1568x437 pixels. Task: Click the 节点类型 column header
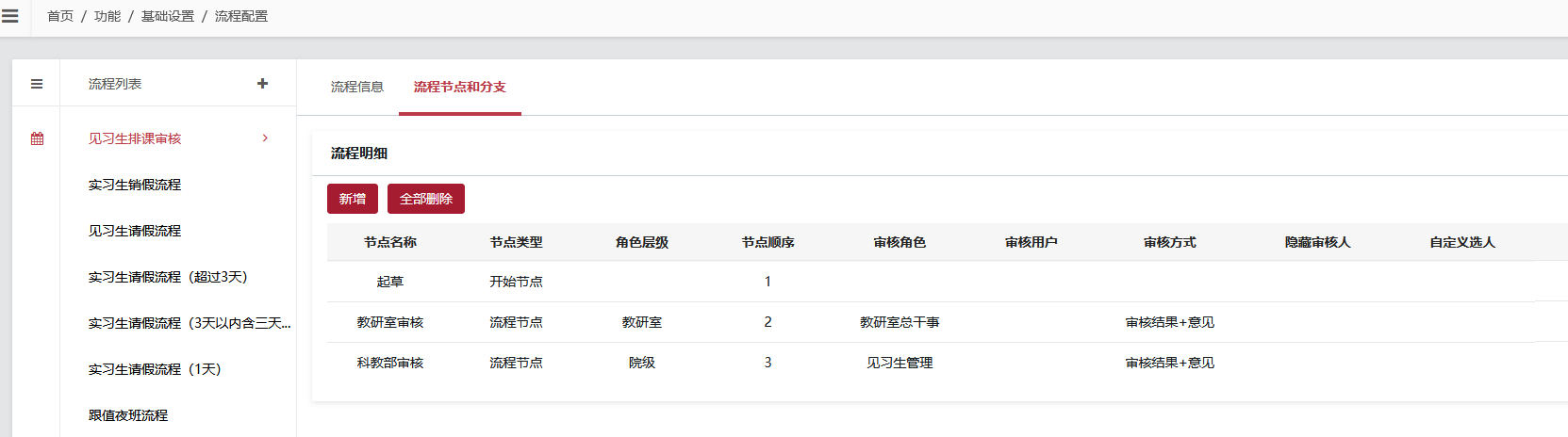(517, 242)
